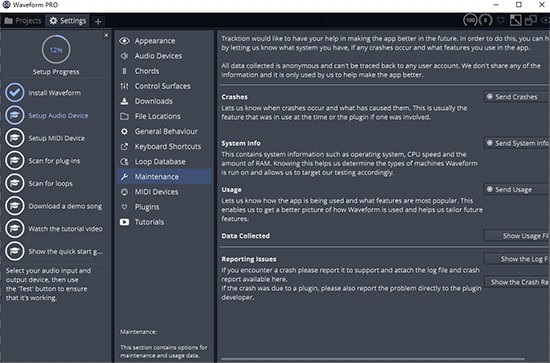550x363 pixels.
Task: Click the Scan for loops step icon
Action: (15, 183)
